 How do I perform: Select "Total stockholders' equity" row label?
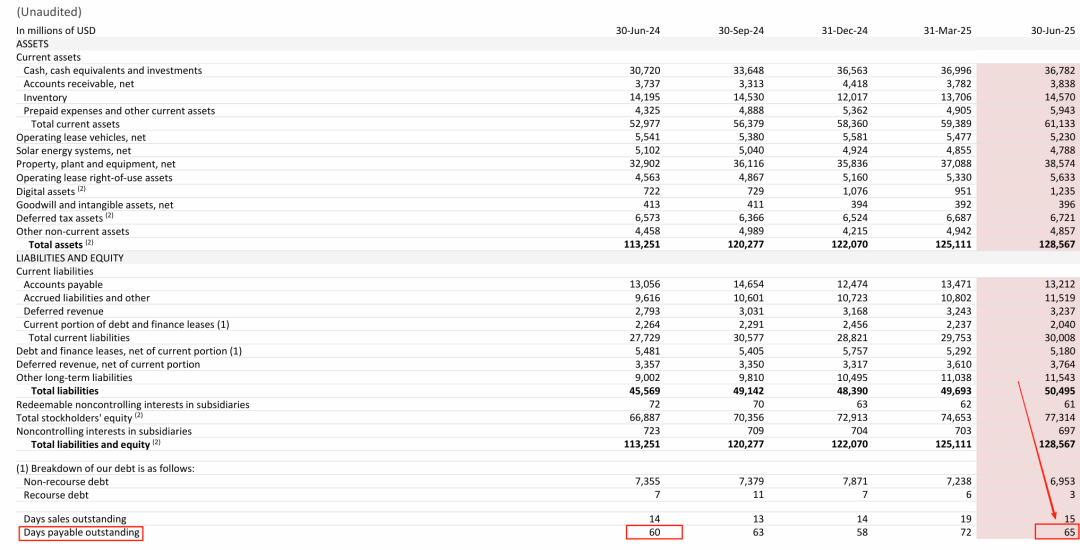click(80, 418)
